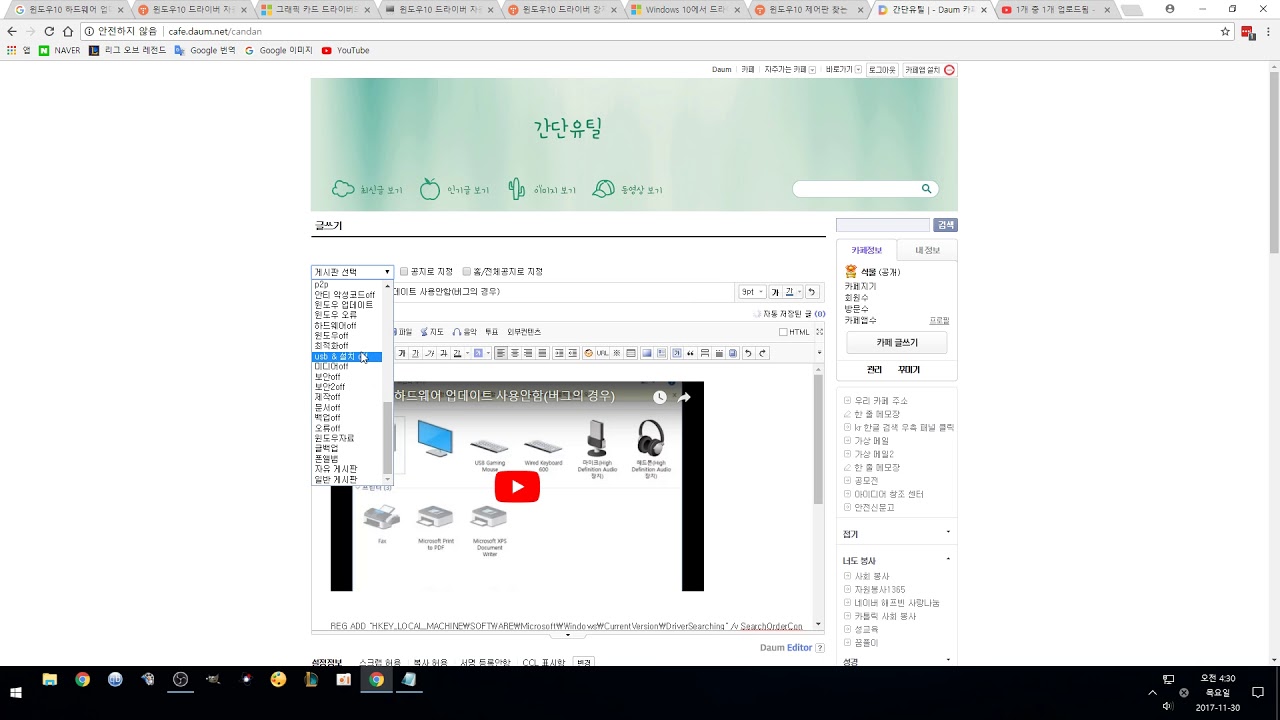The image size is (1280, 720).
Task: Select '자유 게시판' from the board list
Action: point(335,469)
